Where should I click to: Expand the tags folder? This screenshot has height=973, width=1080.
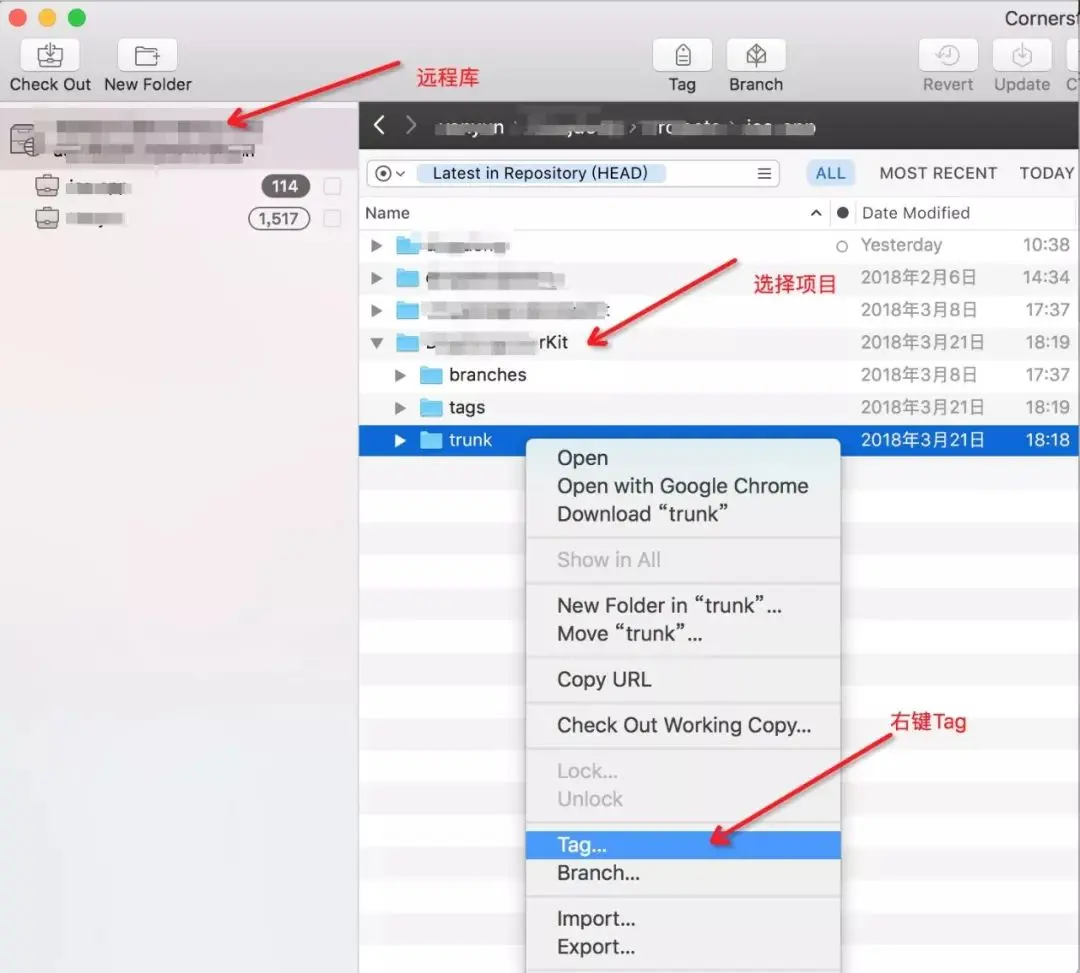(399, 408)
